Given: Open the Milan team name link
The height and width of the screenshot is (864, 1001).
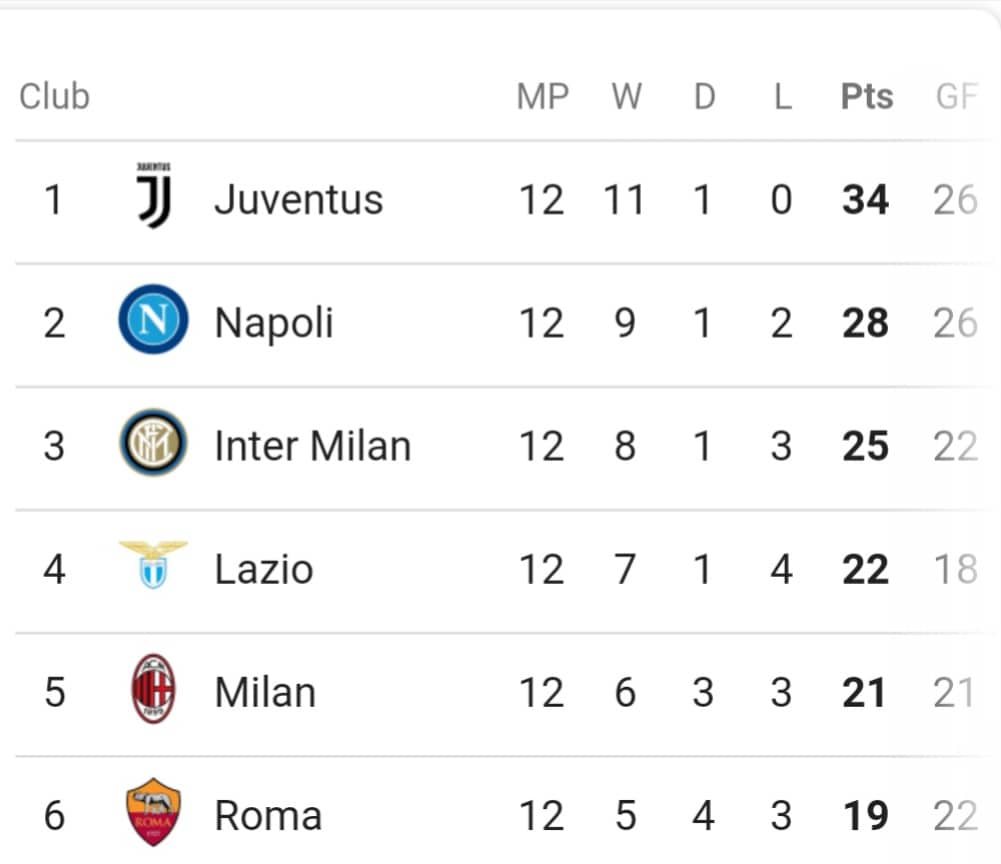Looking at the screenshot, I should pyautogui.click(x=266, y=692).
